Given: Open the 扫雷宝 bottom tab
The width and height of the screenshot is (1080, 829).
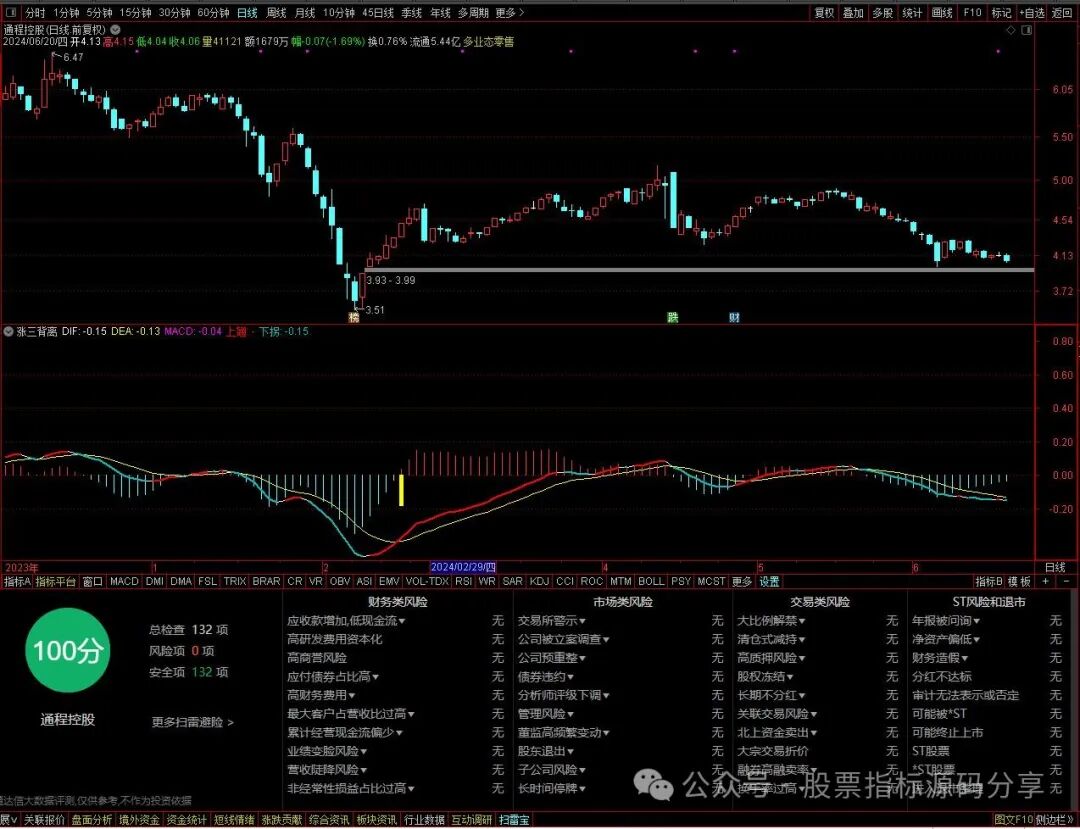Looking at the screenshot, I should (515, 820).
